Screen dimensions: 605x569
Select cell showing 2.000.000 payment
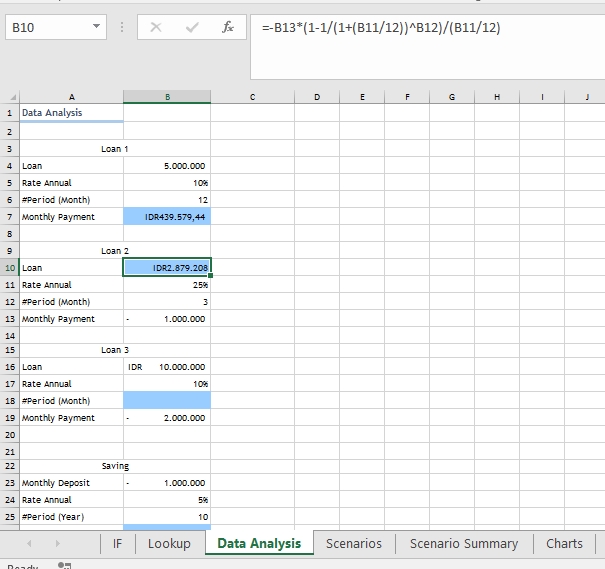pyautogui.click(x=167, y=418)
